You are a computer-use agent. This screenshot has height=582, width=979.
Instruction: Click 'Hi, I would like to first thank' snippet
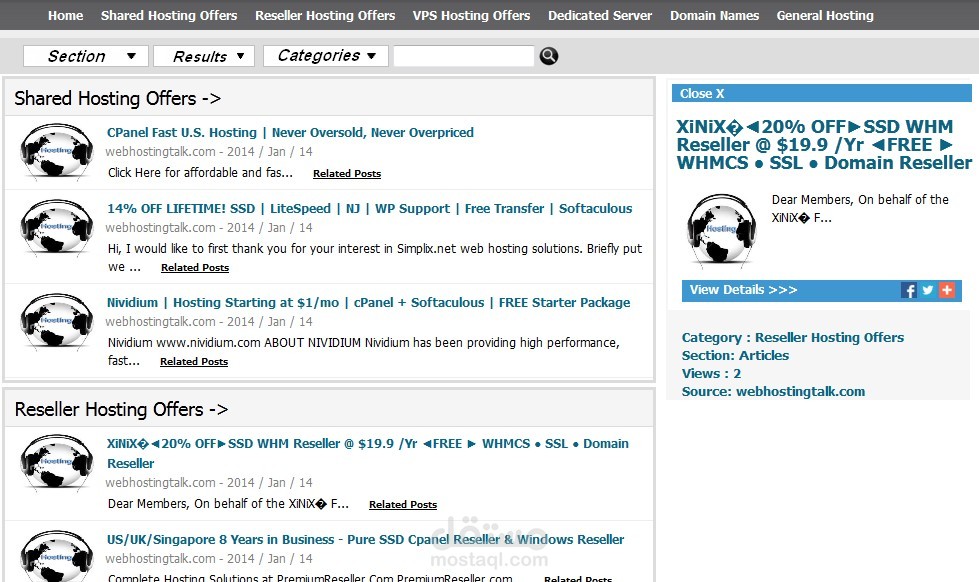click(x=375, y=257)
